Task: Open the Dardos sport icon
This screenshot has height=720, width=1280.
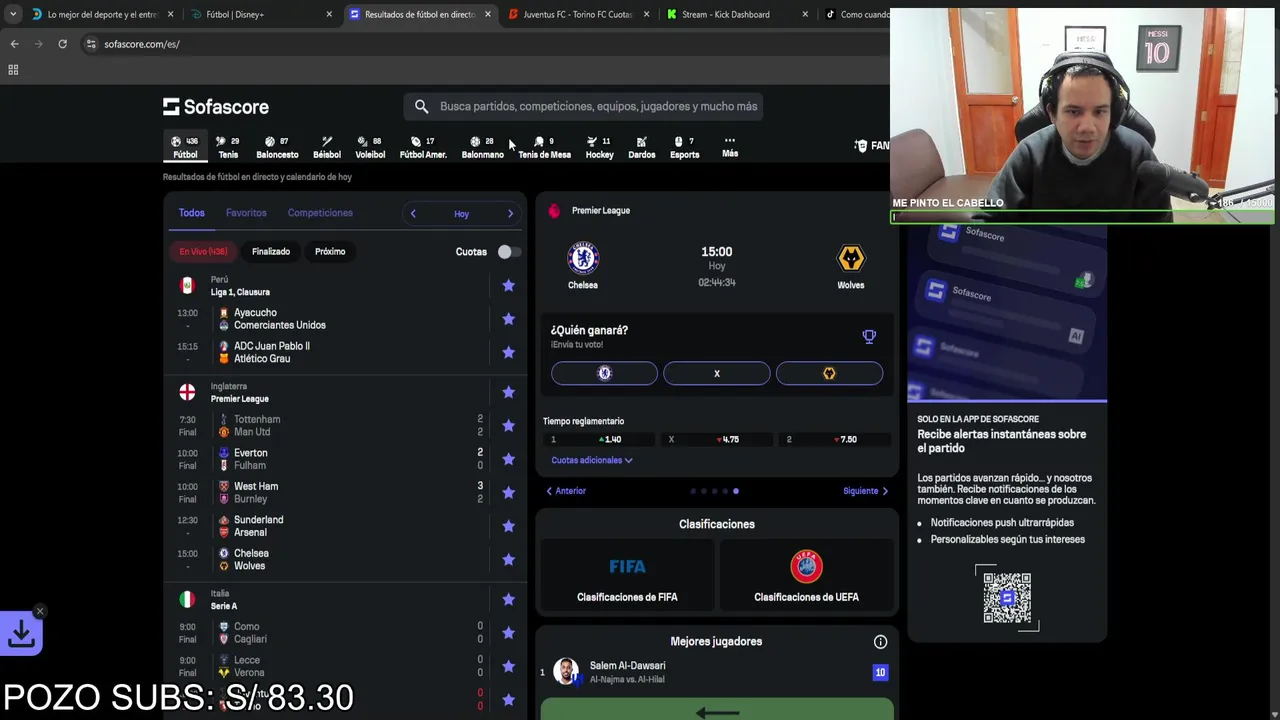Action: pyautogui.click(x=642, y=147)
